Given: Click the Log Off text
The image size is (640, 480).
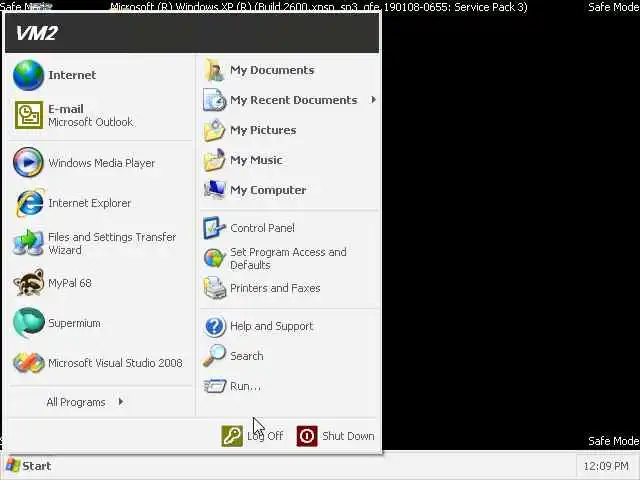Looking at the screenshot, I should (265, 436).
